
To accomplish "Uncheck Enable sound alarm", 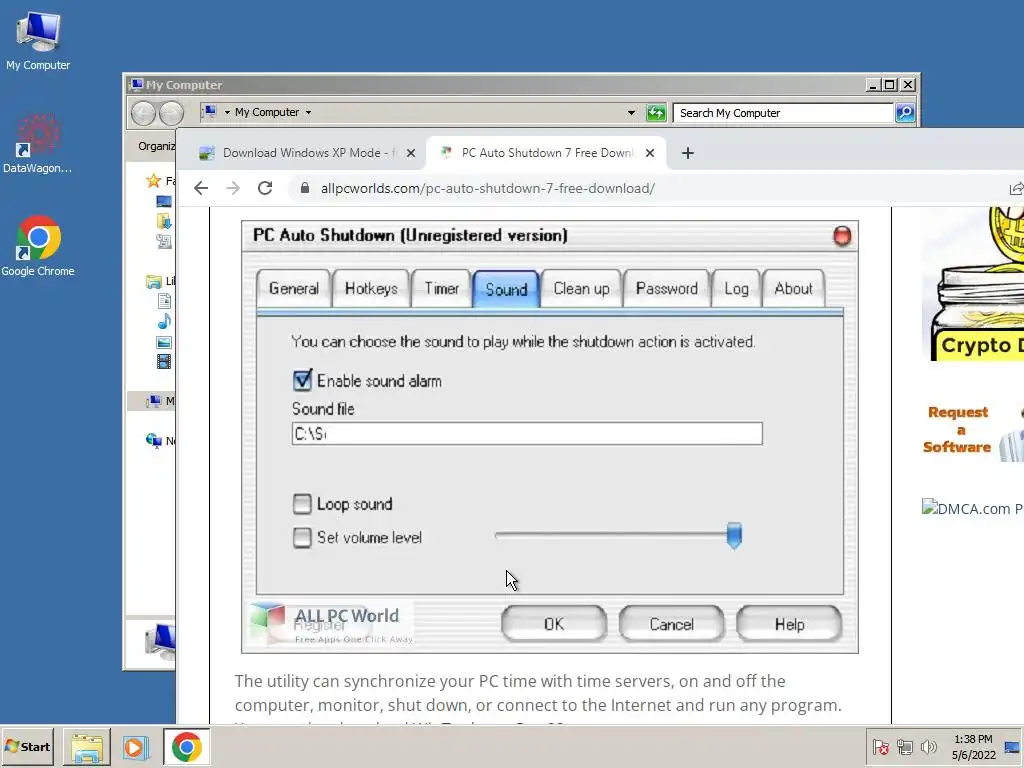I will pos(302,381).
